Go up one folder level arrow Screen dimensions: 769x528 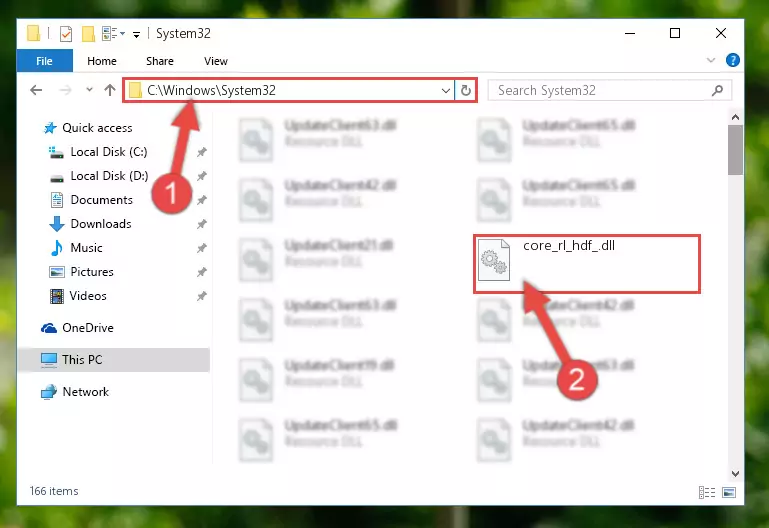pos(110,90)
